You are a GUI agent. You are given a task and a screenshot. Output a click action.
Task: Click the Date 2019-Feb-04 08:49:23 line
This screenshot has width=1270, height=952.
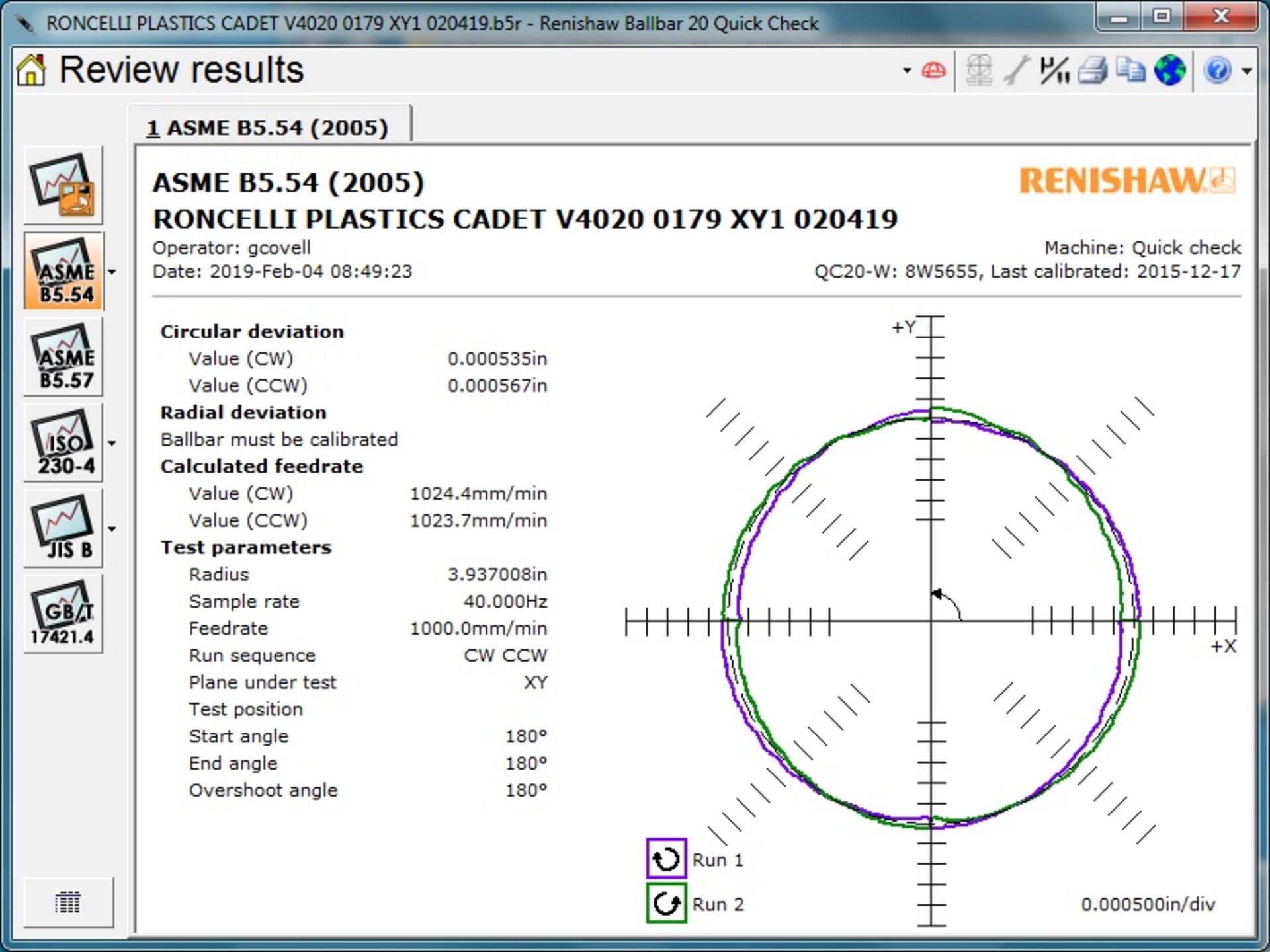pyautogui.click(x=282, y=272)
